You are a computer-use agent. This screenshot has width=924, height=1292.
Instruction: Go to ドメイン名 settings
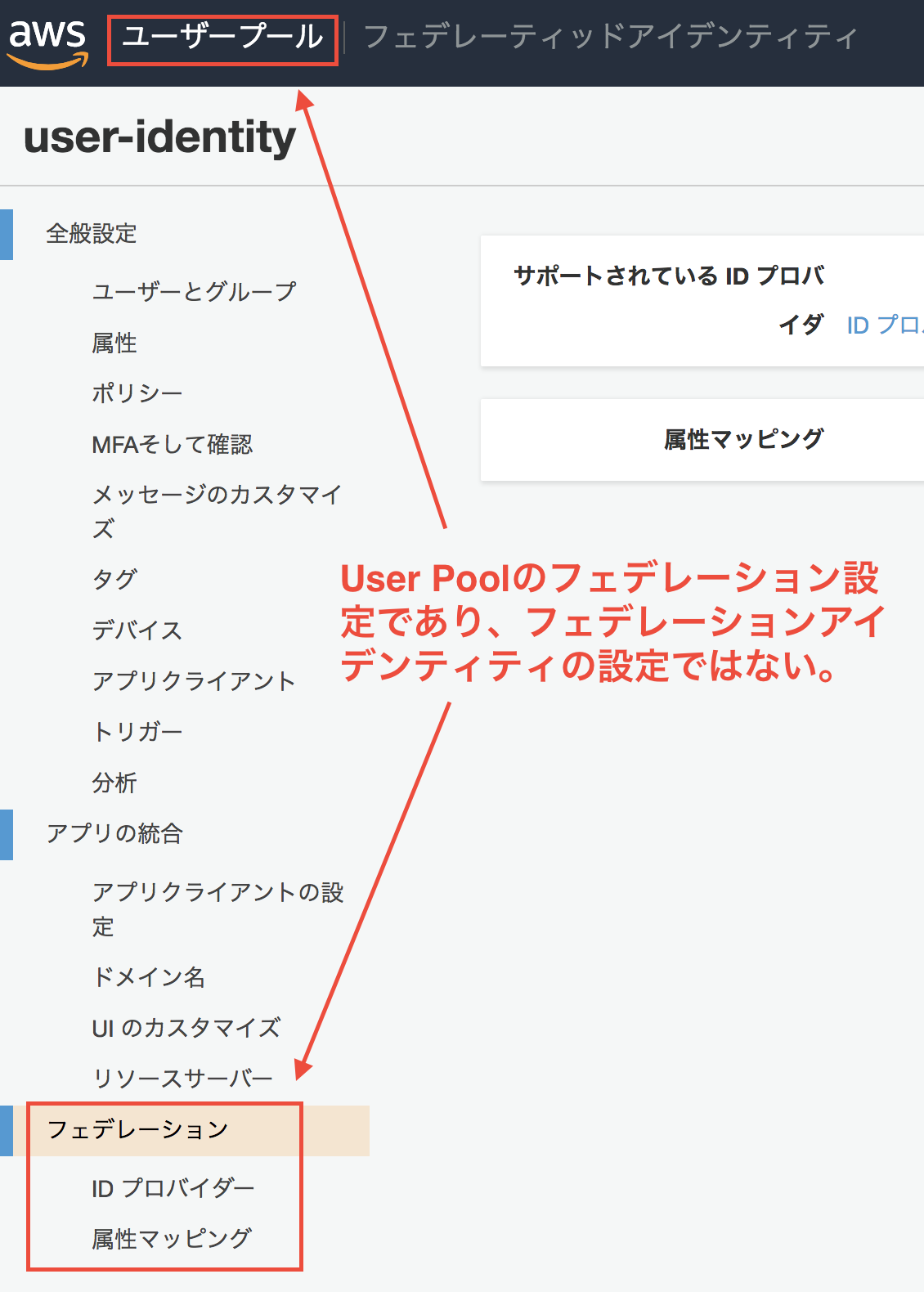(149, 976)
